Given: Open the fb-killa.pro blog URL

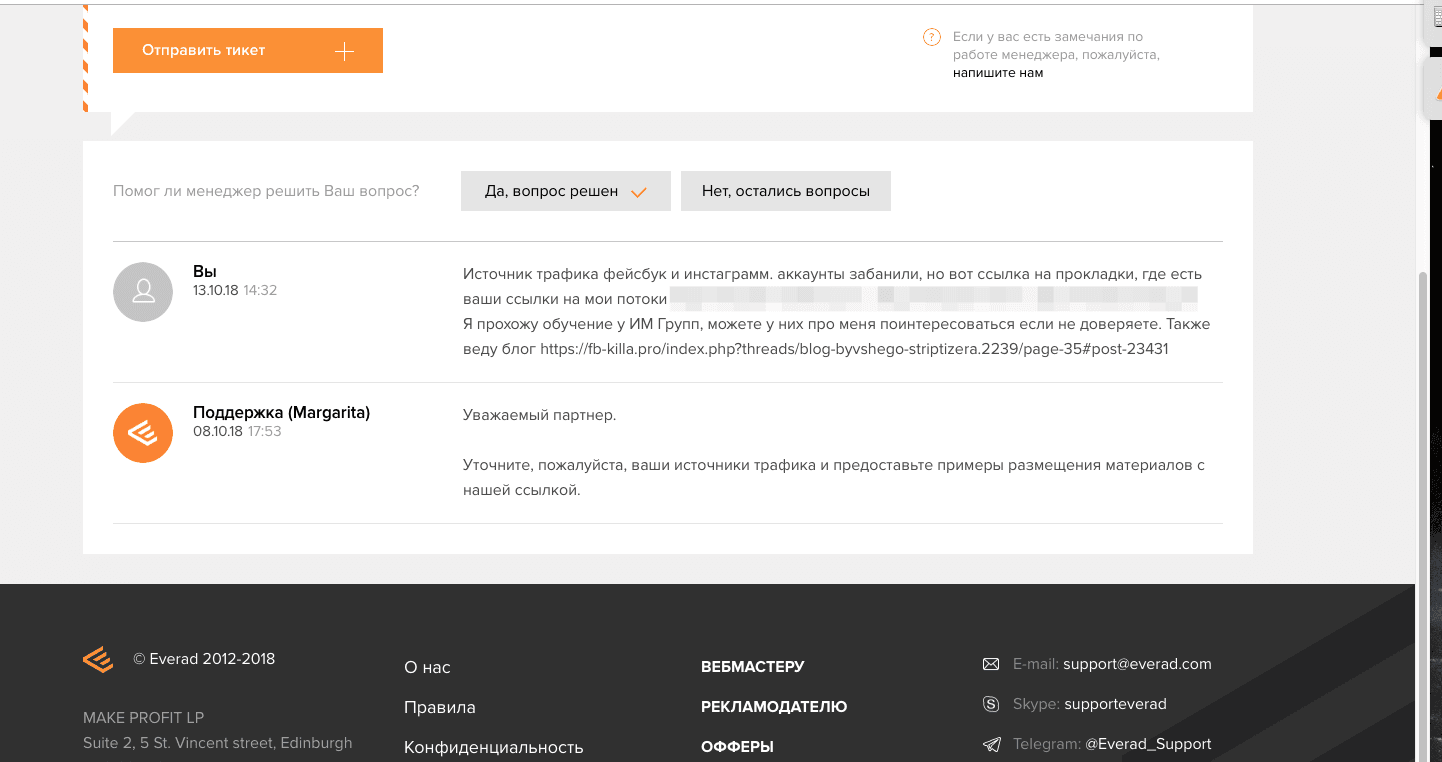Looking at the screenshot, I should [x=854, y=349].
